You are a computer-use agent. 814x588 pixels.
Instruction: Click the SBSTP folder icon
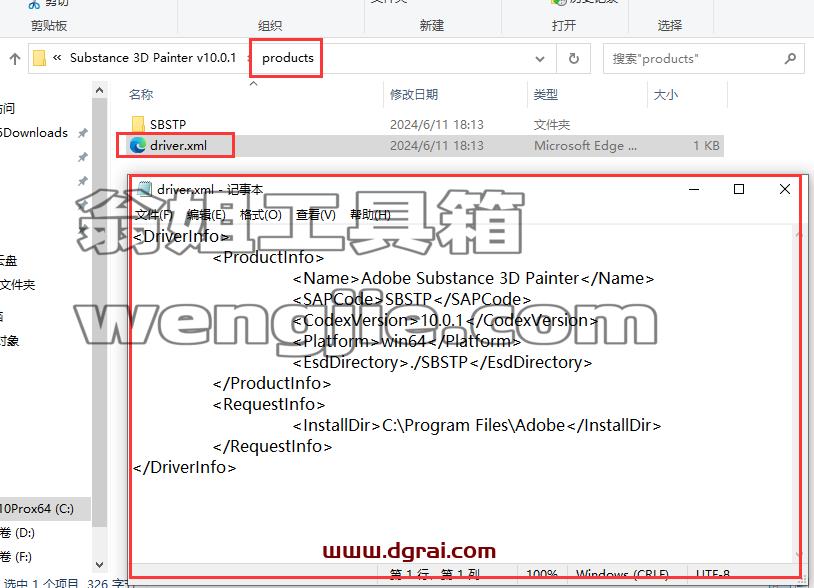tap(138, 124)
